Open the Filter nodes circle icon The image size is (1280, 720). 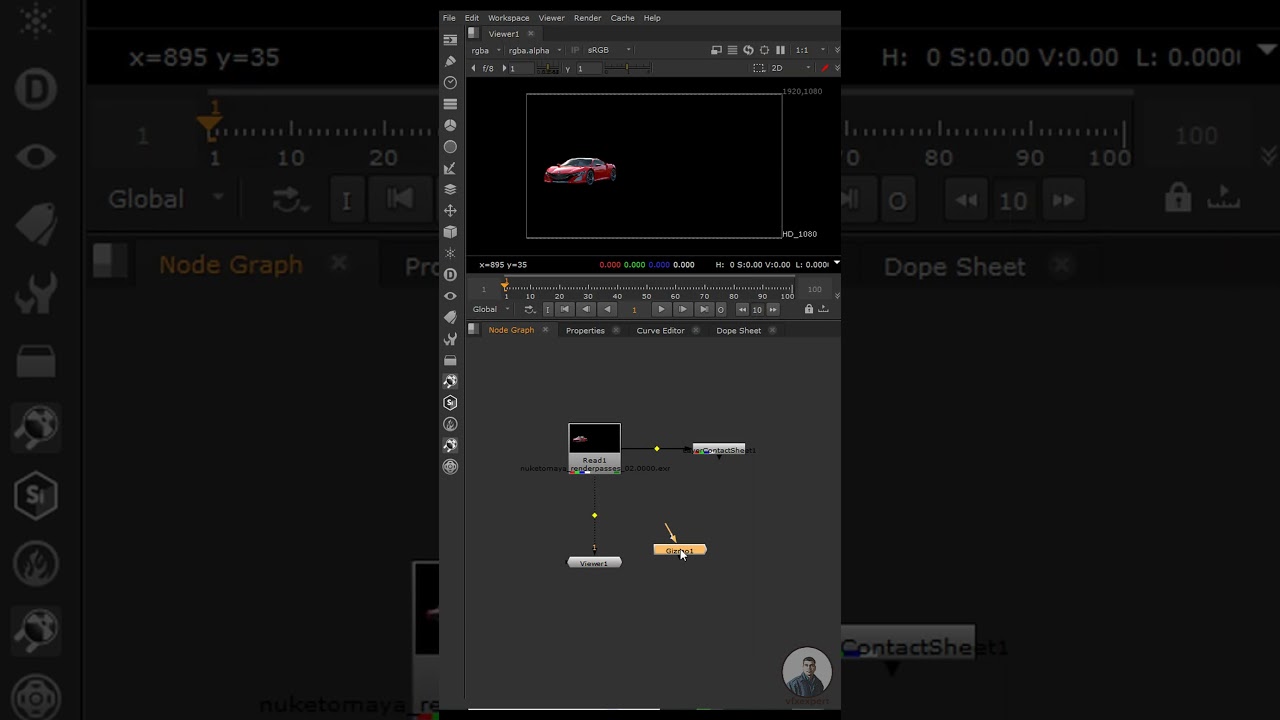coord(450,147)
